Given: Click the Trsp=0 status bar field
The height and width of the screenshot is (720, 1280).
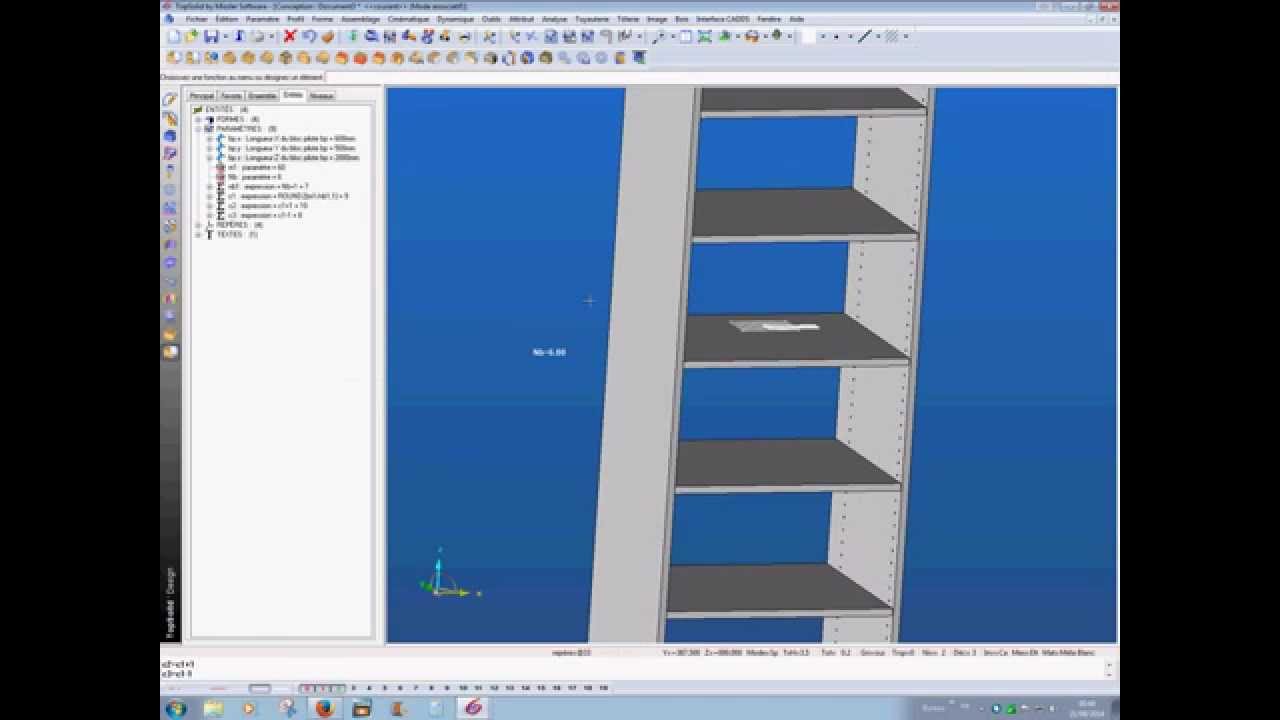Looking at the screenshot, I should pyautogui.click(x=903, y=653).
